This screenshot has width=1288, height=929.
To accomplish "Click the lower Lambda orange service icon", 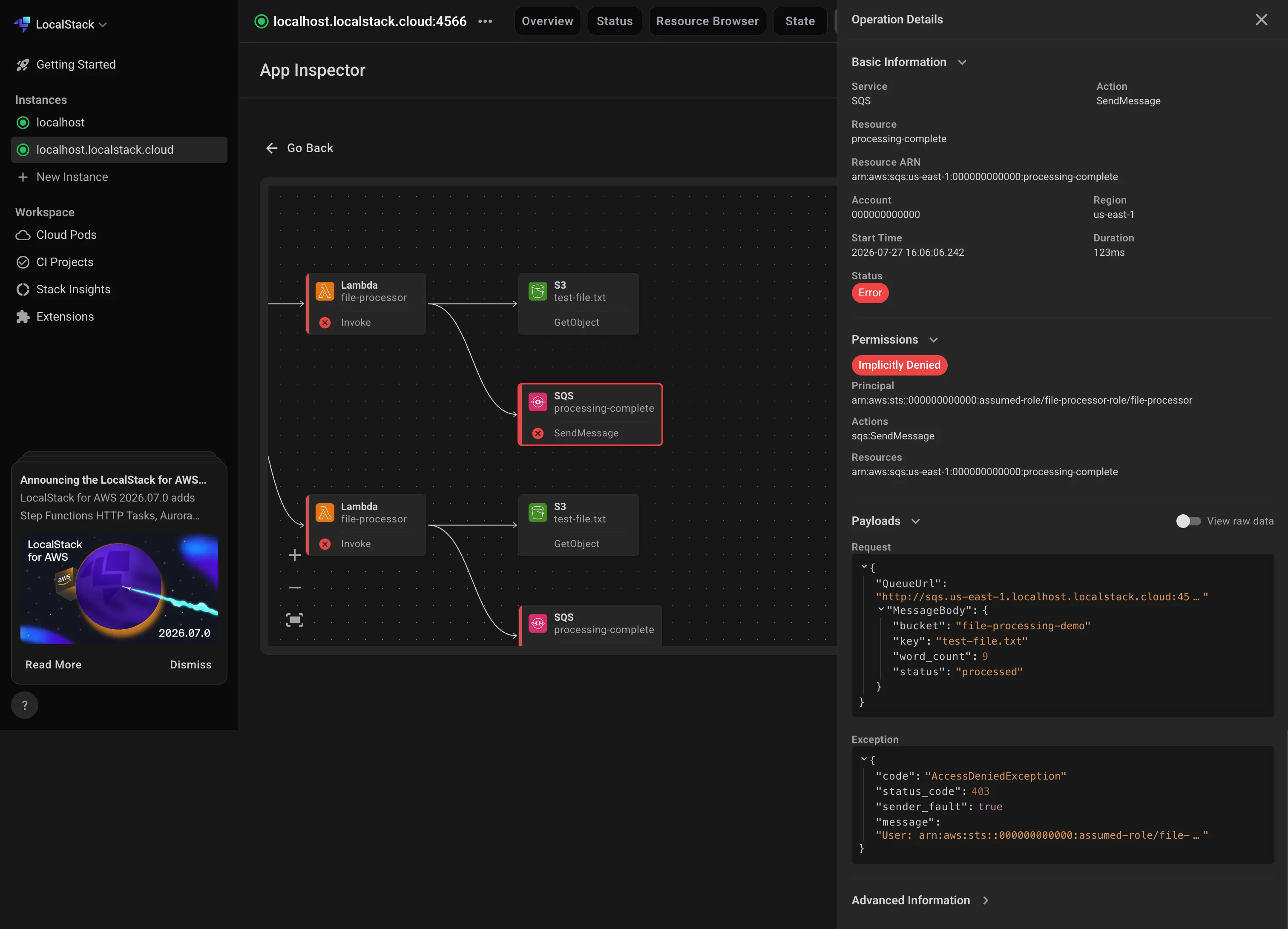I will click(x=325, y=513).
